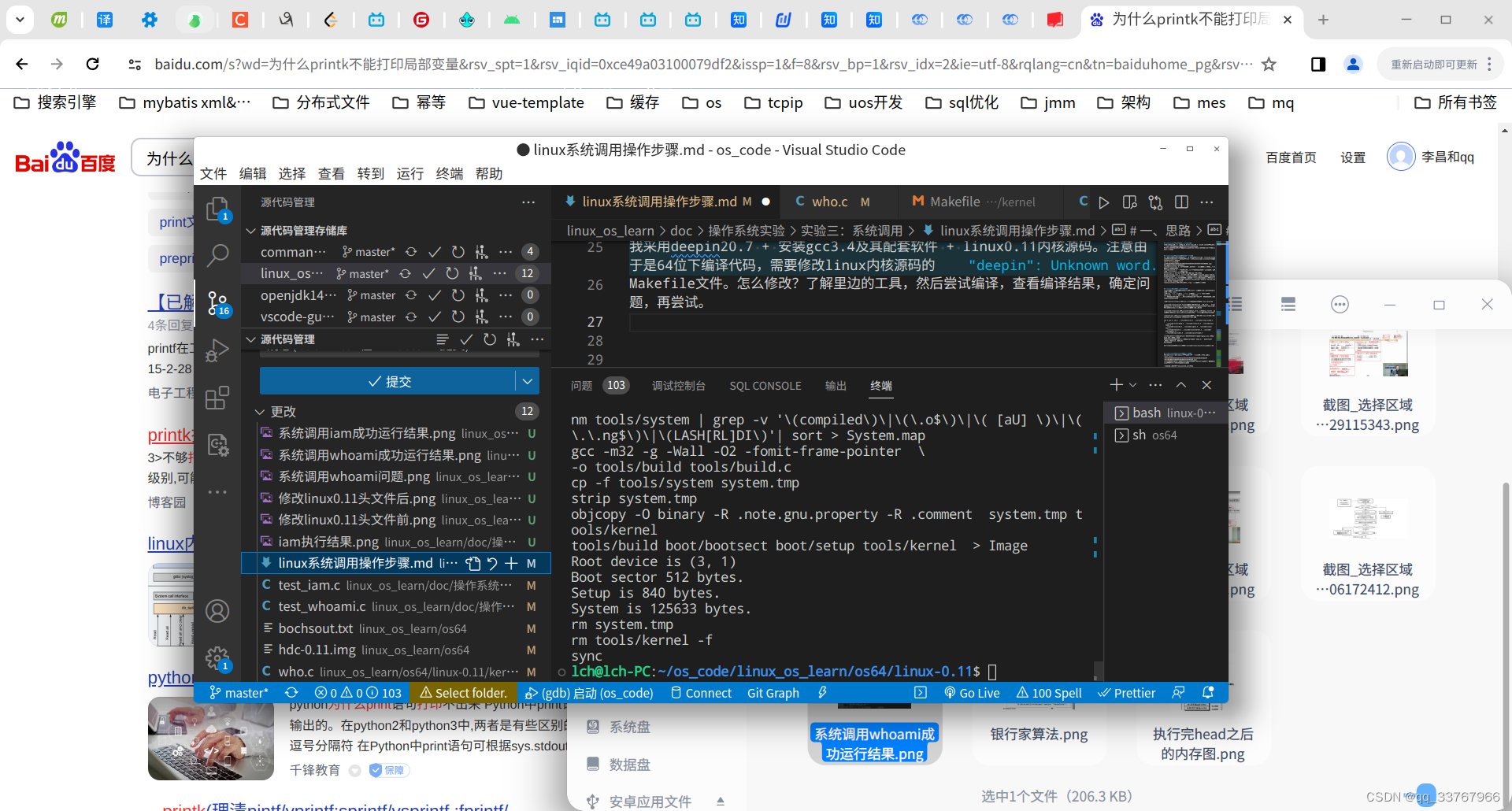This screenshot has height=811, width=1512.
Task: Split the editor with the split icon
Action: [x=1181, y=202]
